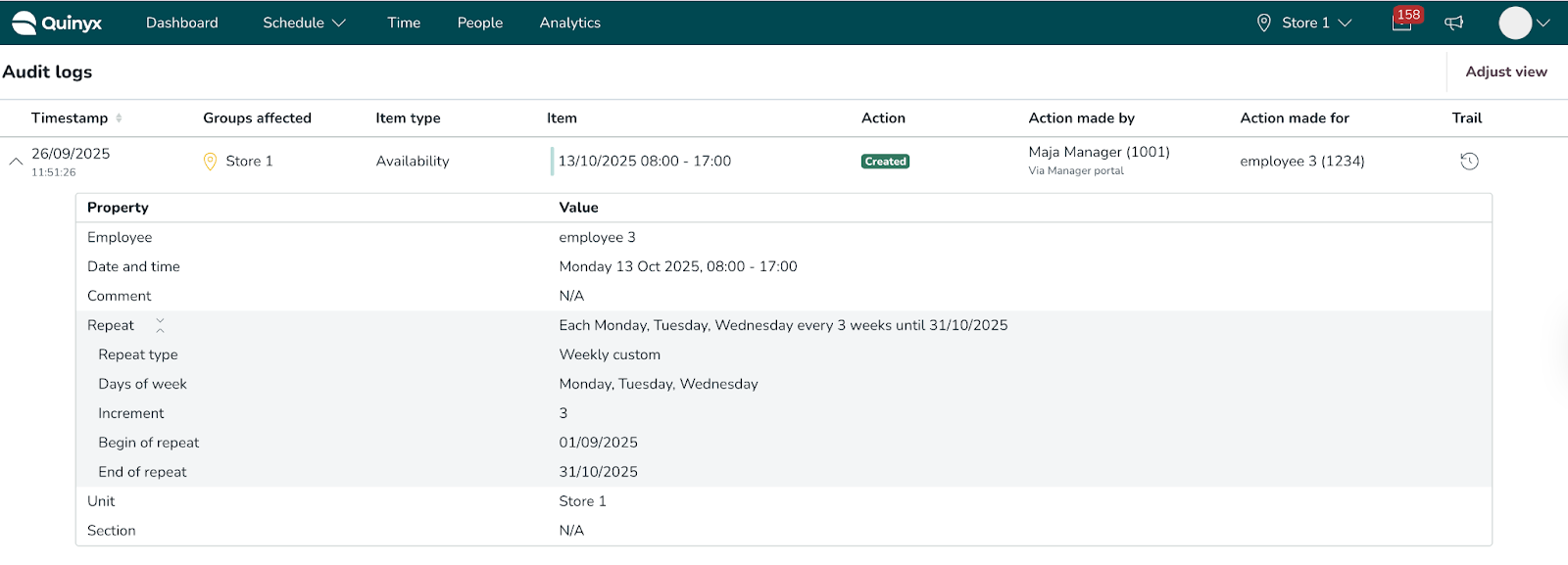Image resolution: width=1568 pixels, height=565 pixels.
Task: Open the Time menu item
Action: coord(404,23)
